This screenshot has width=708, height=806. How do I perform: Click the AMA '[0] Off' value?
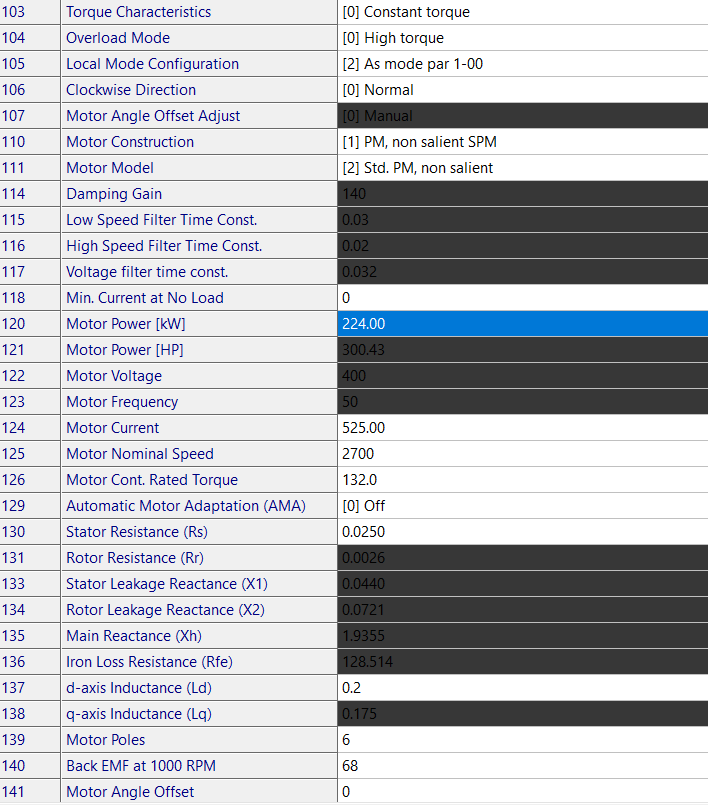[364, 506]
